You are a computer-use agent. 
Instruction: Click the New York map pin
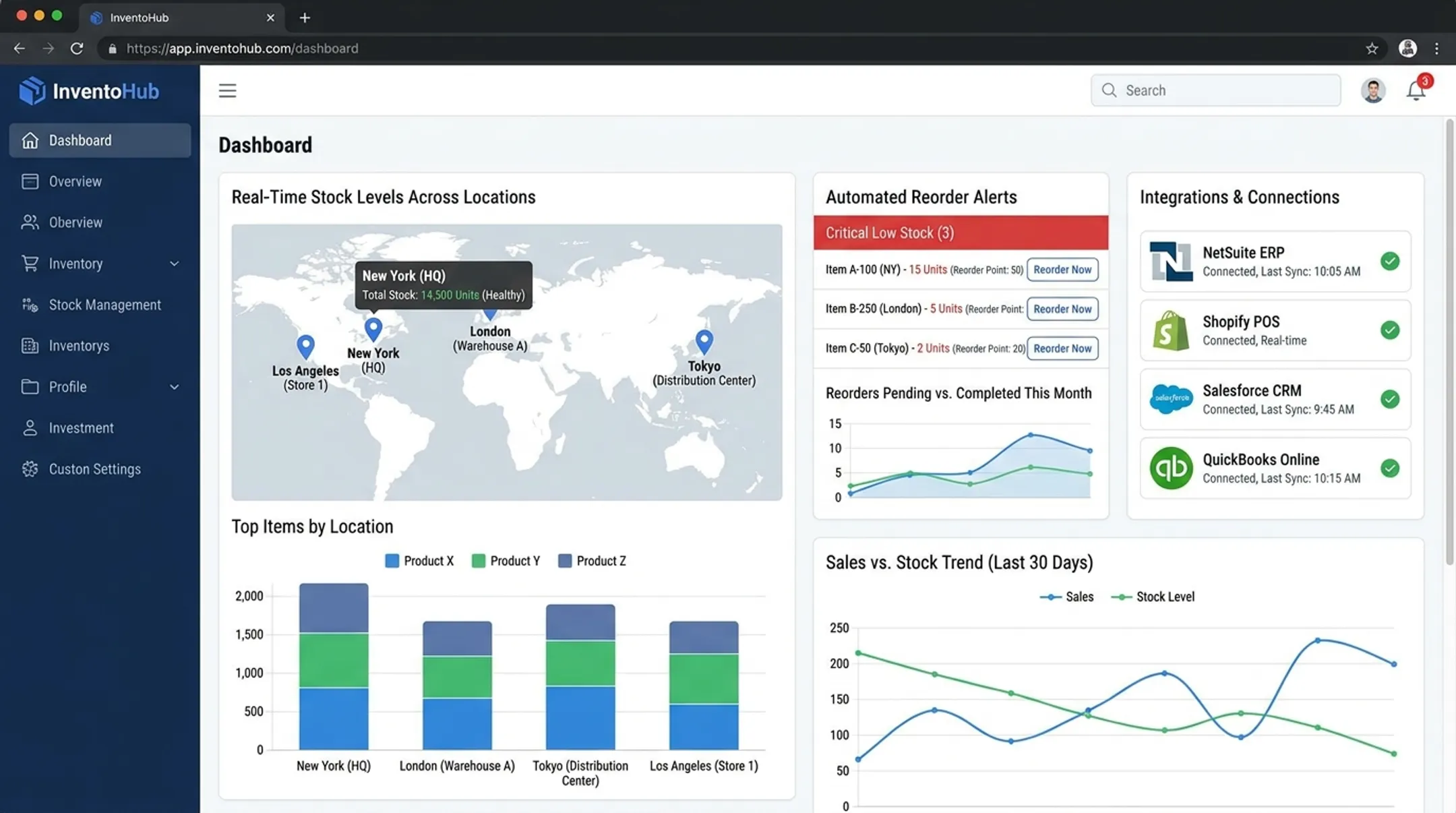373,329
